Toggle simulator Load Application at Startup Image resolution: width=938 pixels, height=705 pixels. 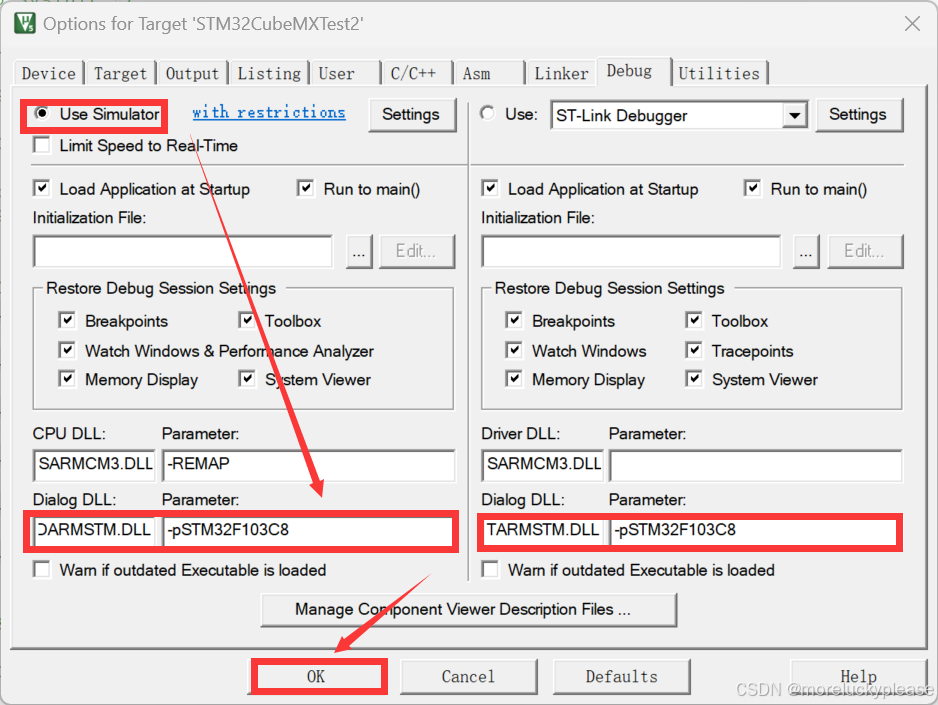point(42,188)
